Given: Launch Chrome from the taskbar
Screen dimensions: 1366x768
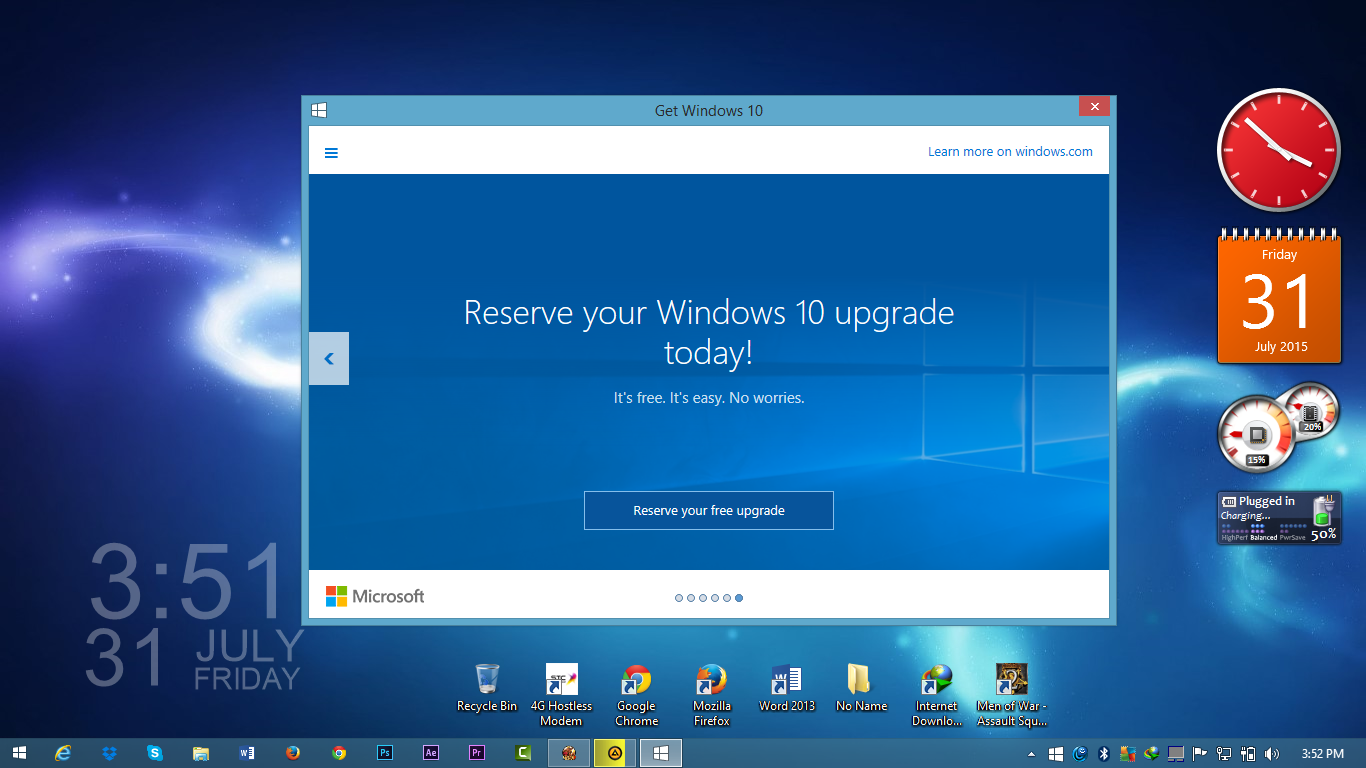Looking at the screenshot, I should tap(339, 753).
